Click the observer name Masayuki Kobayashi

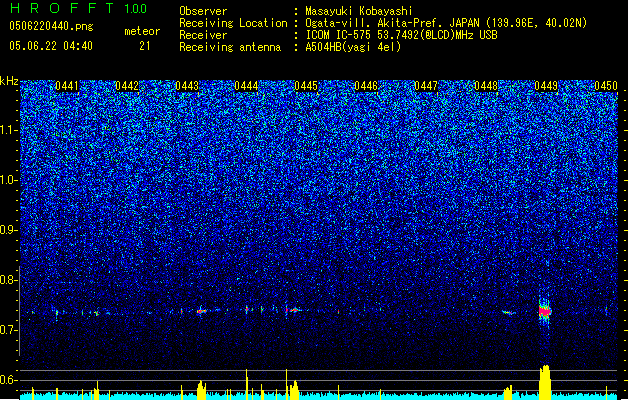[359, 11]
